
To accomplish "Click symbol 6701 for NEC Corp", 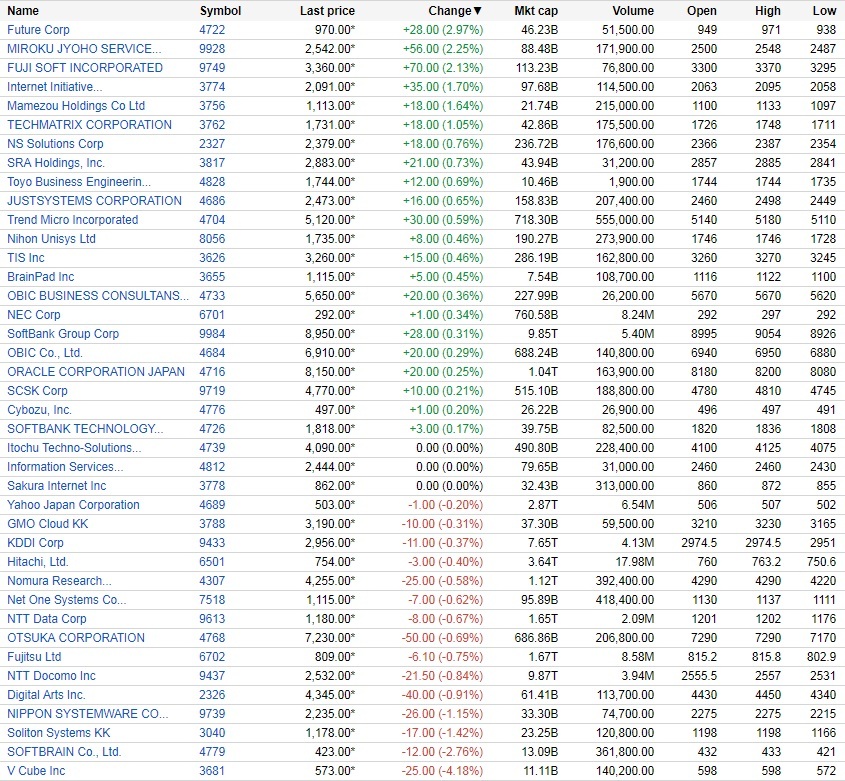I will tap(211, 315).
